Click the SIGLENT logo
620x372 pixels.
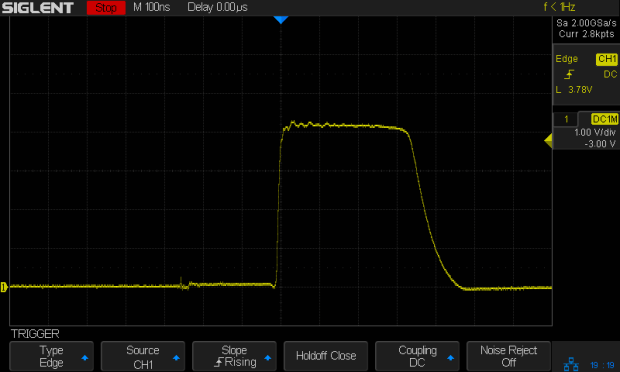(x=38, y=8)
